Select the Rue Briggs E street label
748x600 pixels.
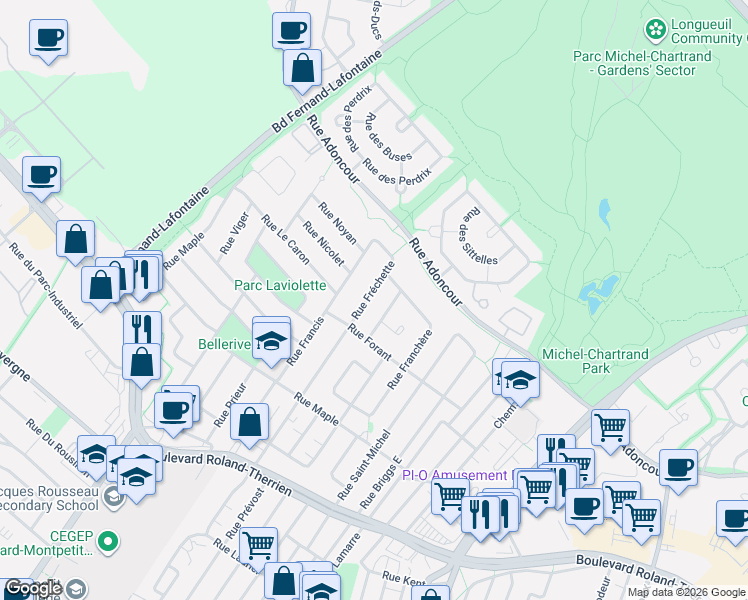(381, 483)
